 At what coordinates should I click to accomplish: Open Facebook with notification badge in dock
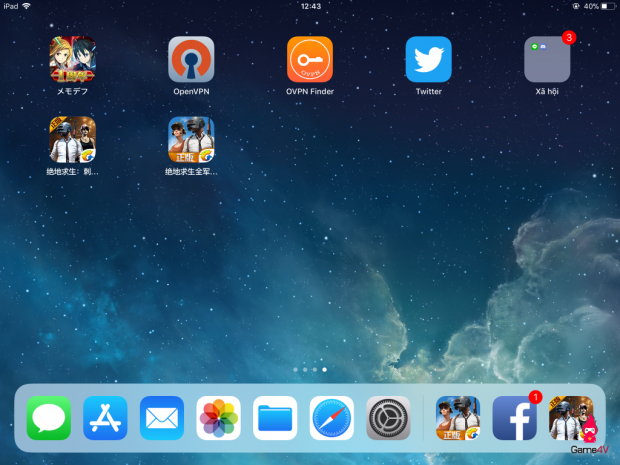click(x=514, y=418)
